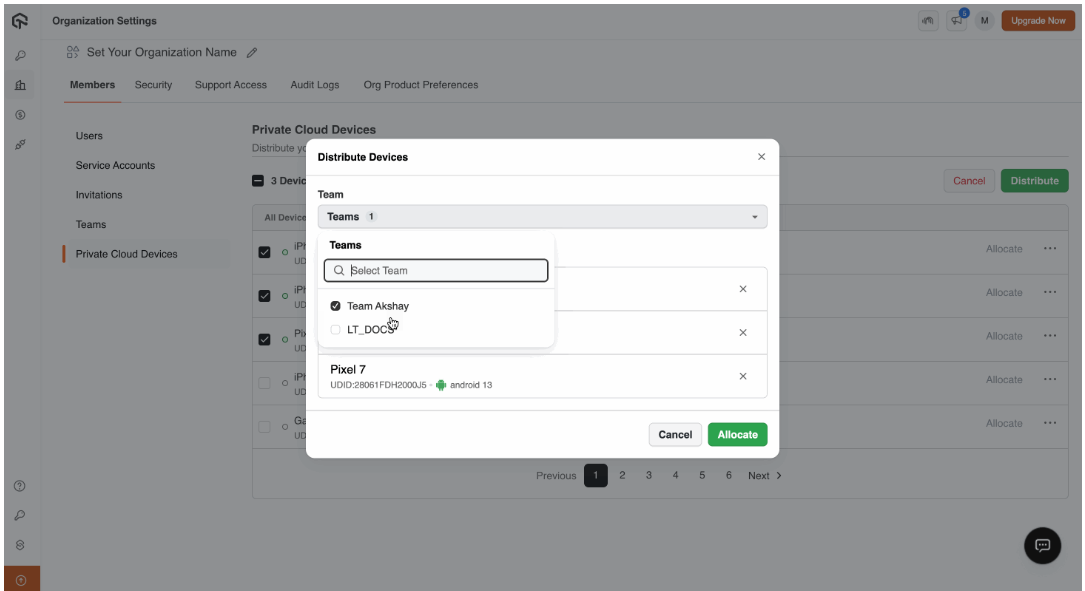The height and width of the screenshot is (591, 1085).
Task: Open the Teams dropdown in Distribute Devices
Action: pos(542,216)
